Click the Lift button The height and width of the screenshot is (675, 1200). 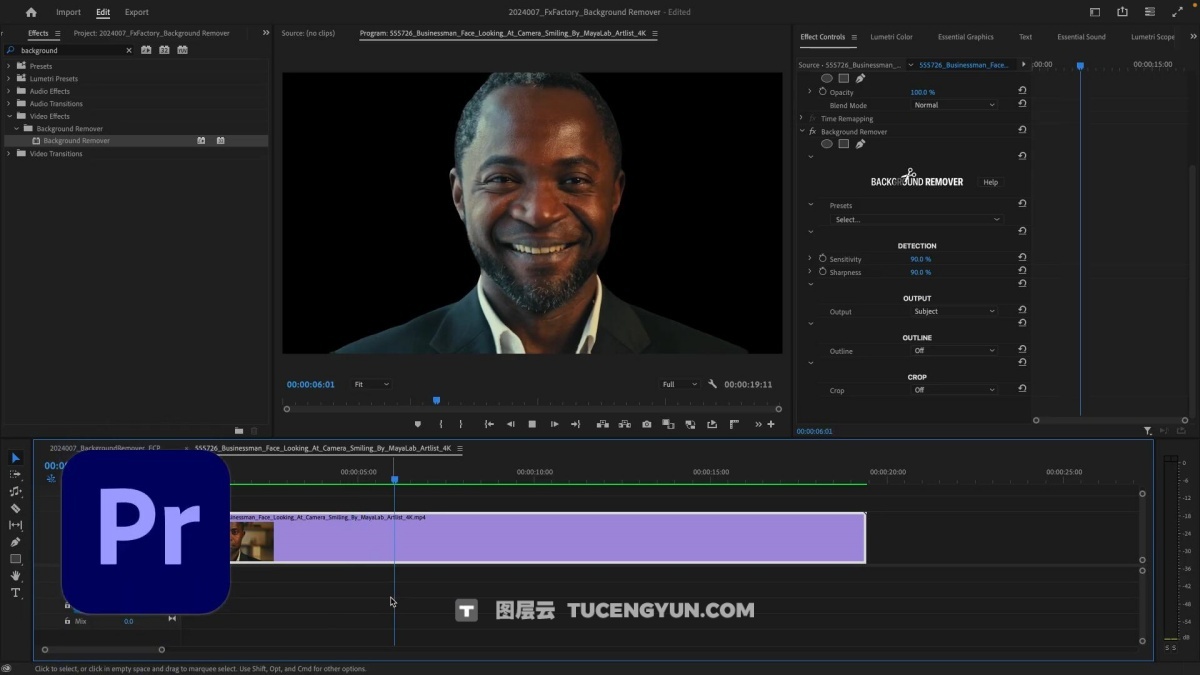click(x=603, y=424)
